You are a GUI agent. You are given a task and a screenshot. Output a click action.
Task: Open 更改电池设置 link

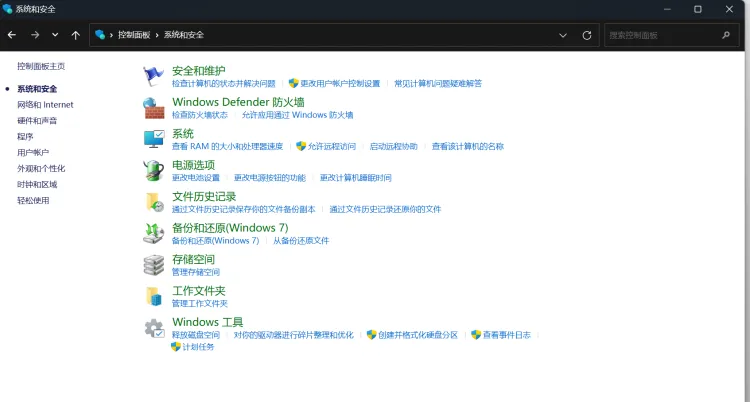[x=196, y=178]
